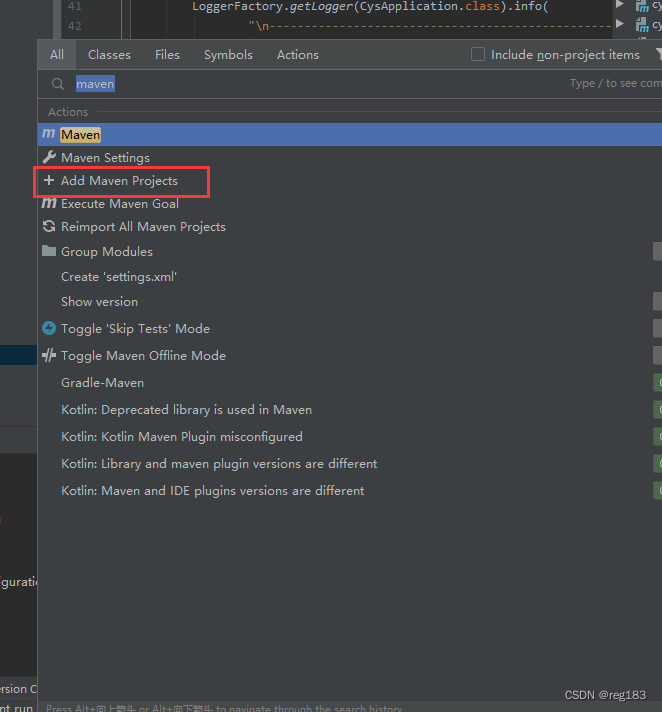Open Maven Settings action
The image size is (662, 712).
tap(105, 158)
